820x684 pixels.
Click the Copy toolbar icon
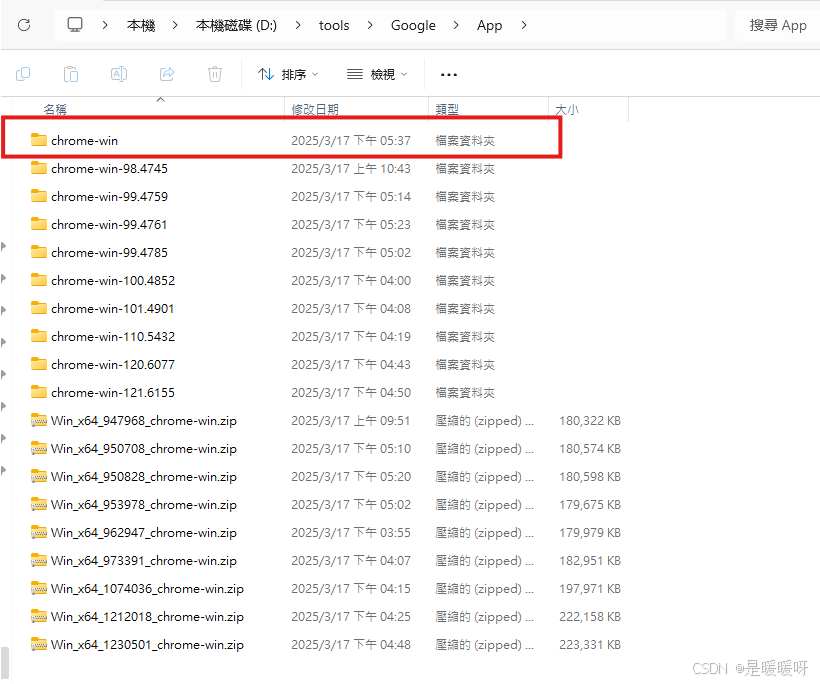[x=23, y=74]
